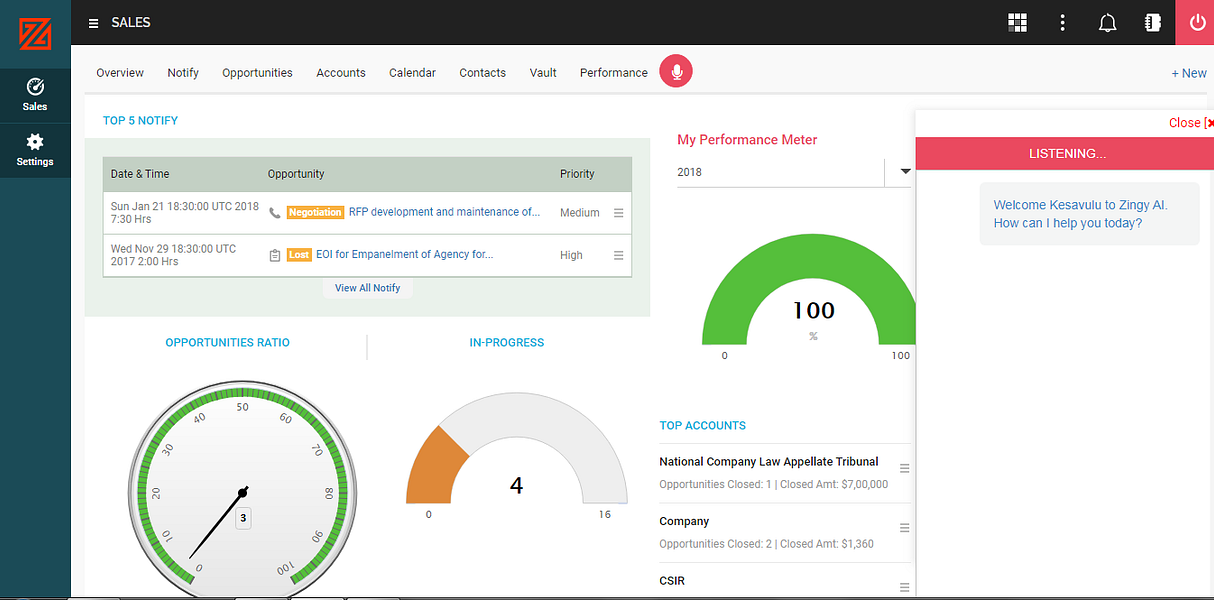The height and width of the screenshot is (600, 1214).
Task: Click clipboard icon in Lost row
Action: [275, 255]
